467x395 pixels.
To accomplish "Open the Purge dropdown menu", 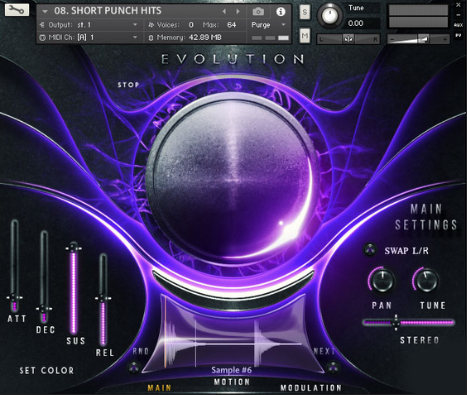I will tap(269, 25).
